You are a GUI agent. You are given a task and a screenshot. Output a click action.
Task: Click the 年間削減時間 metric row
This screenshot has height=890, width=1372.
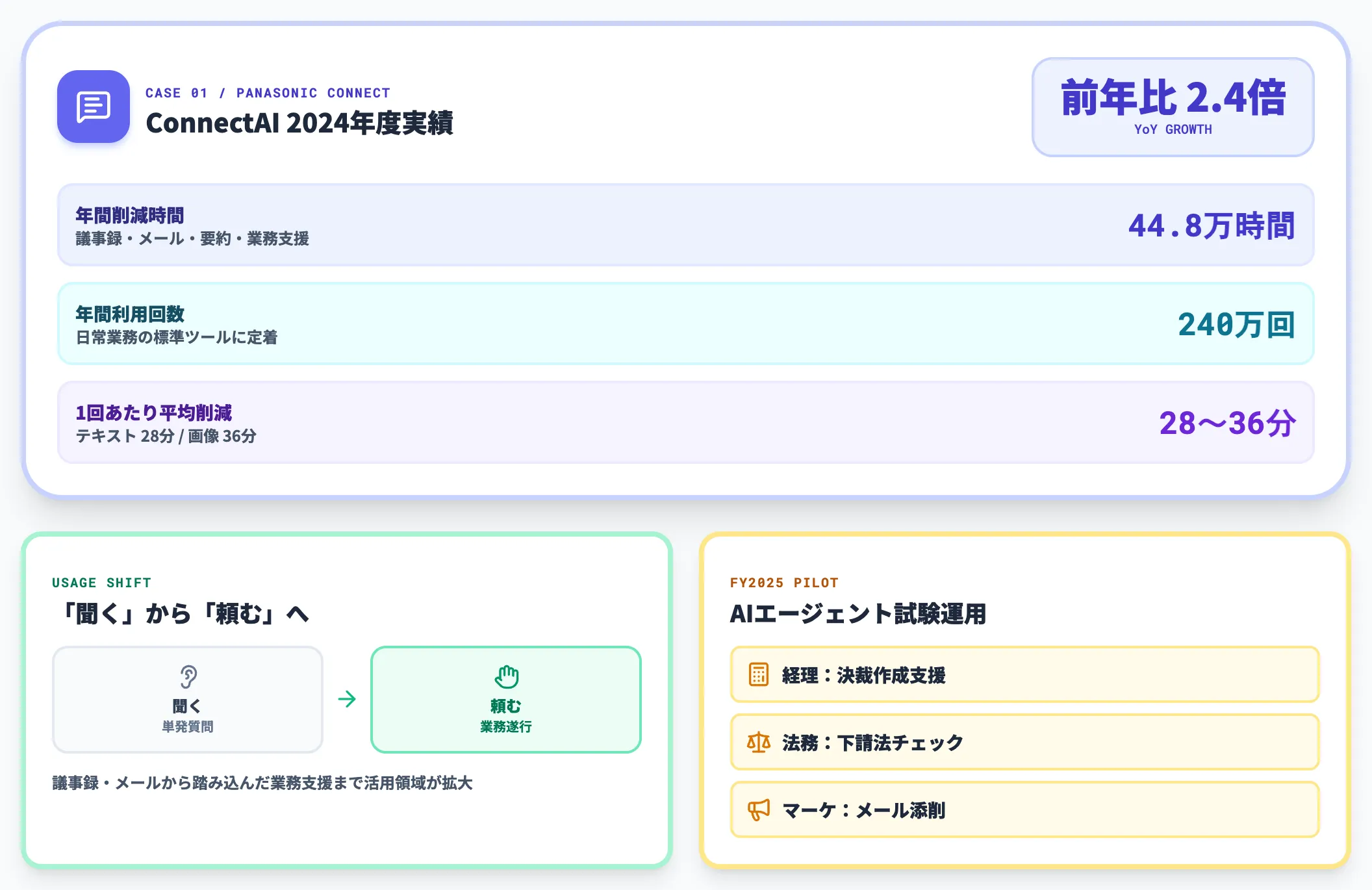686,225
